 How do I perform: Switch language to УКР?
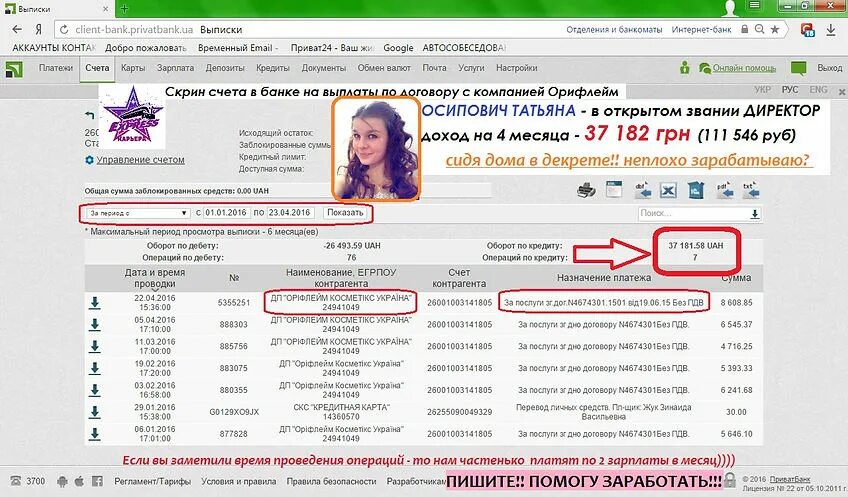763,90
